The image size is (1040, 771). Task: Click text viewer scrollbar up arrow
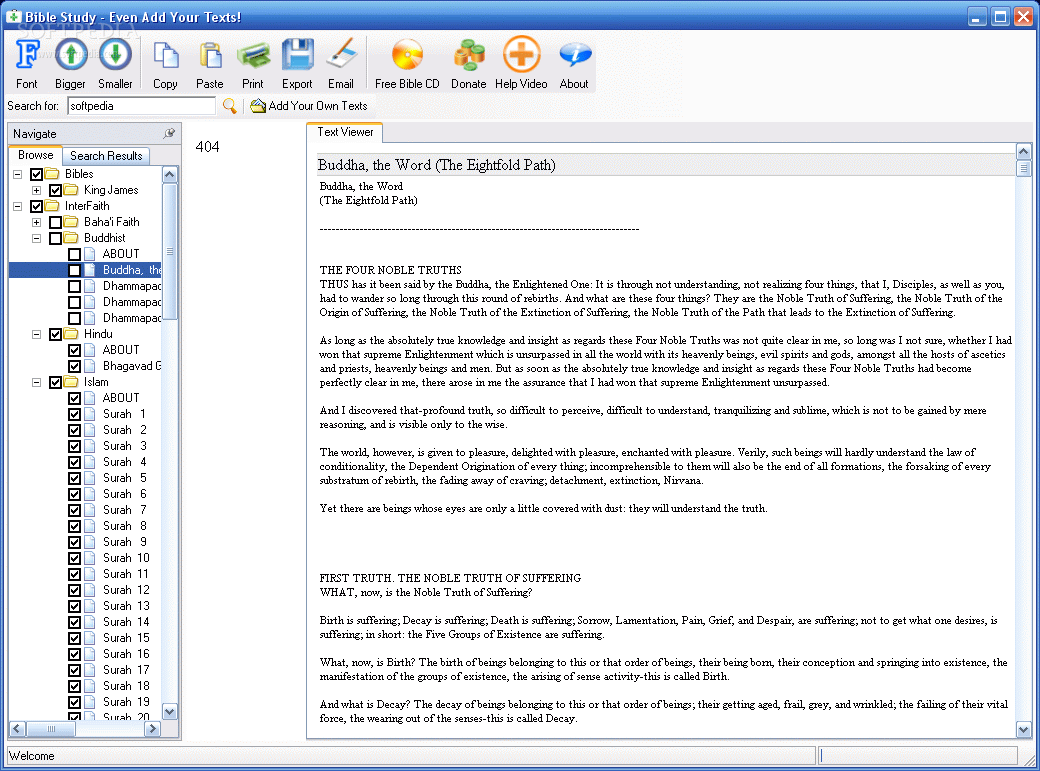tap(1023, 151)
